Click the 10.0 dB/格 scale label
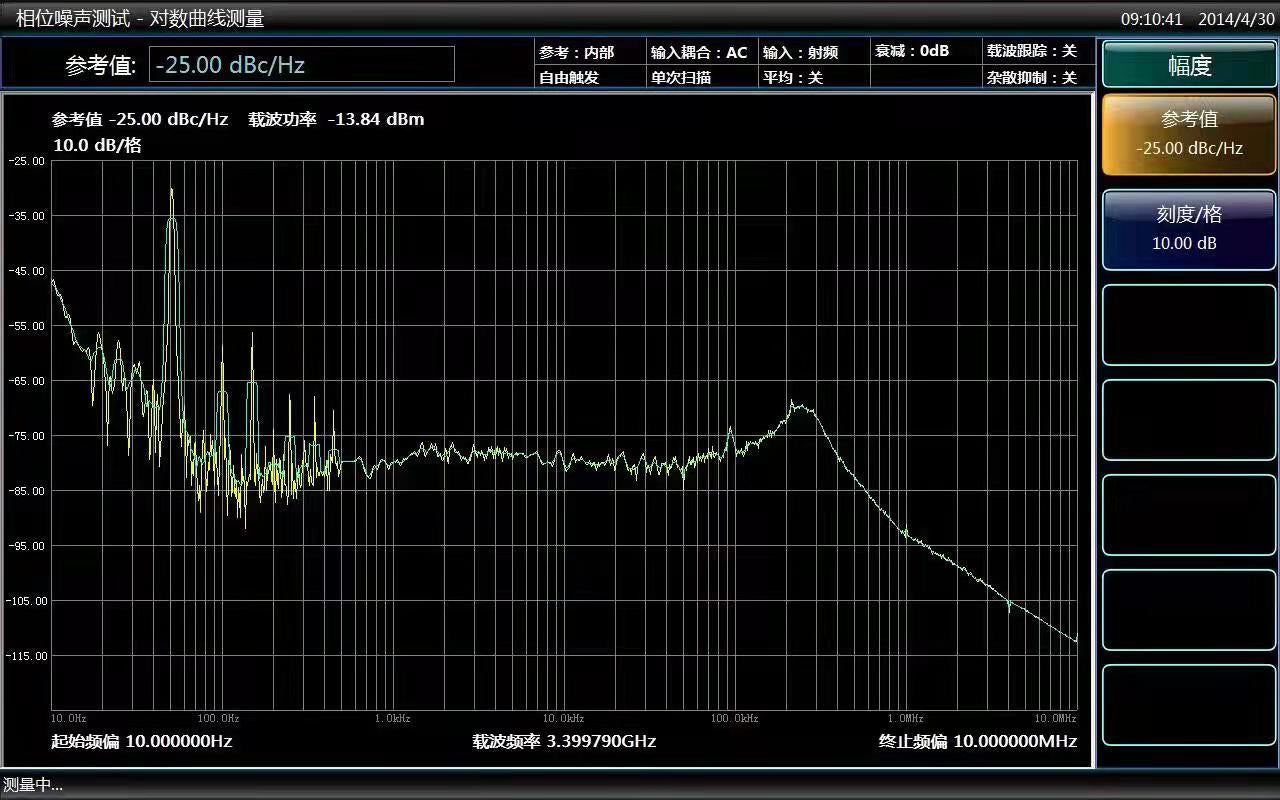Image resolution: width=1280 pixels, height=800 pixels. coord(97,145)
